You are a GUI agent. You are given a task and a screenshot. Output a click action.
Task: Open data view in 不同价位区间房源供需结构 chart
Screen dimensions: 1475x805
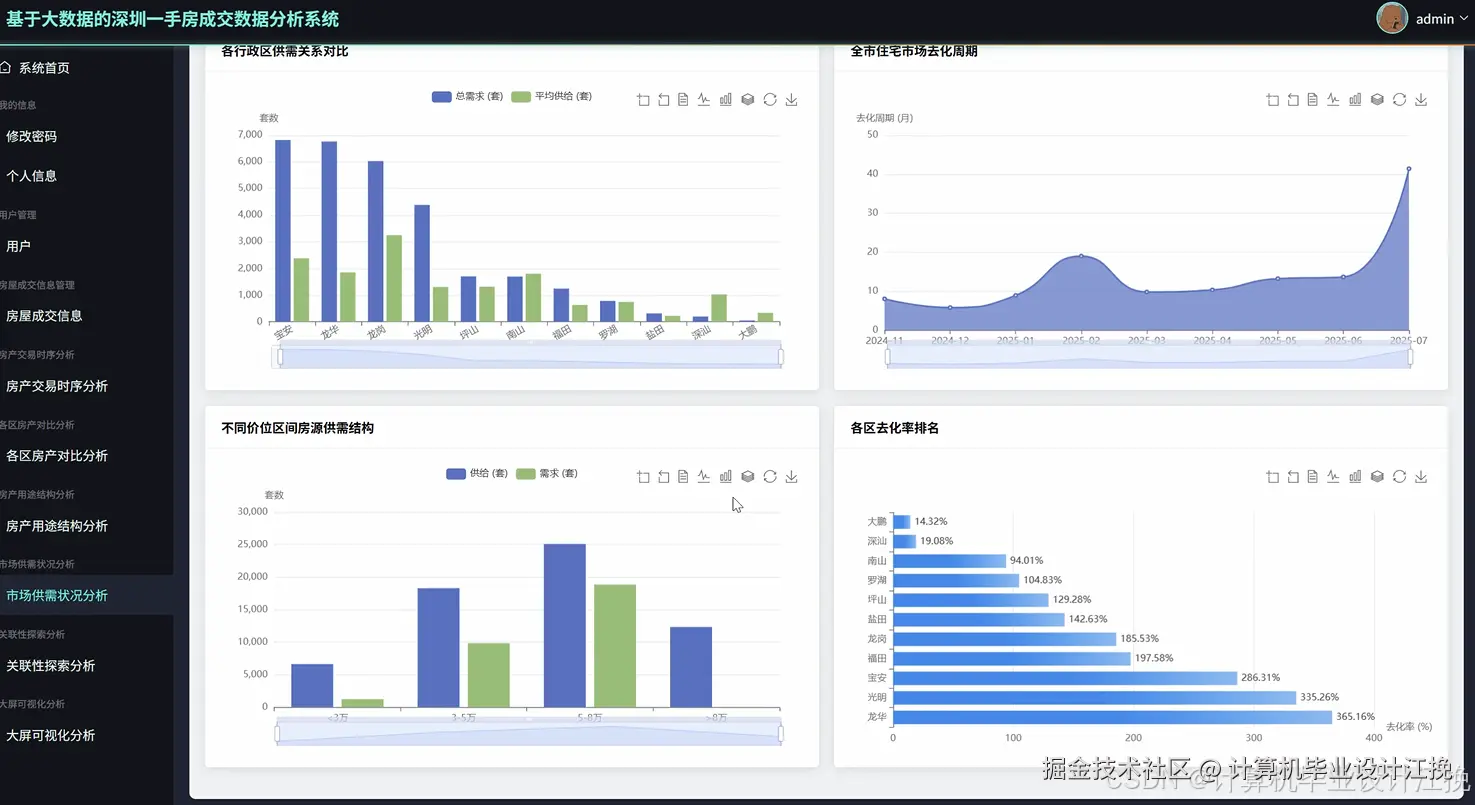[683, 477]
